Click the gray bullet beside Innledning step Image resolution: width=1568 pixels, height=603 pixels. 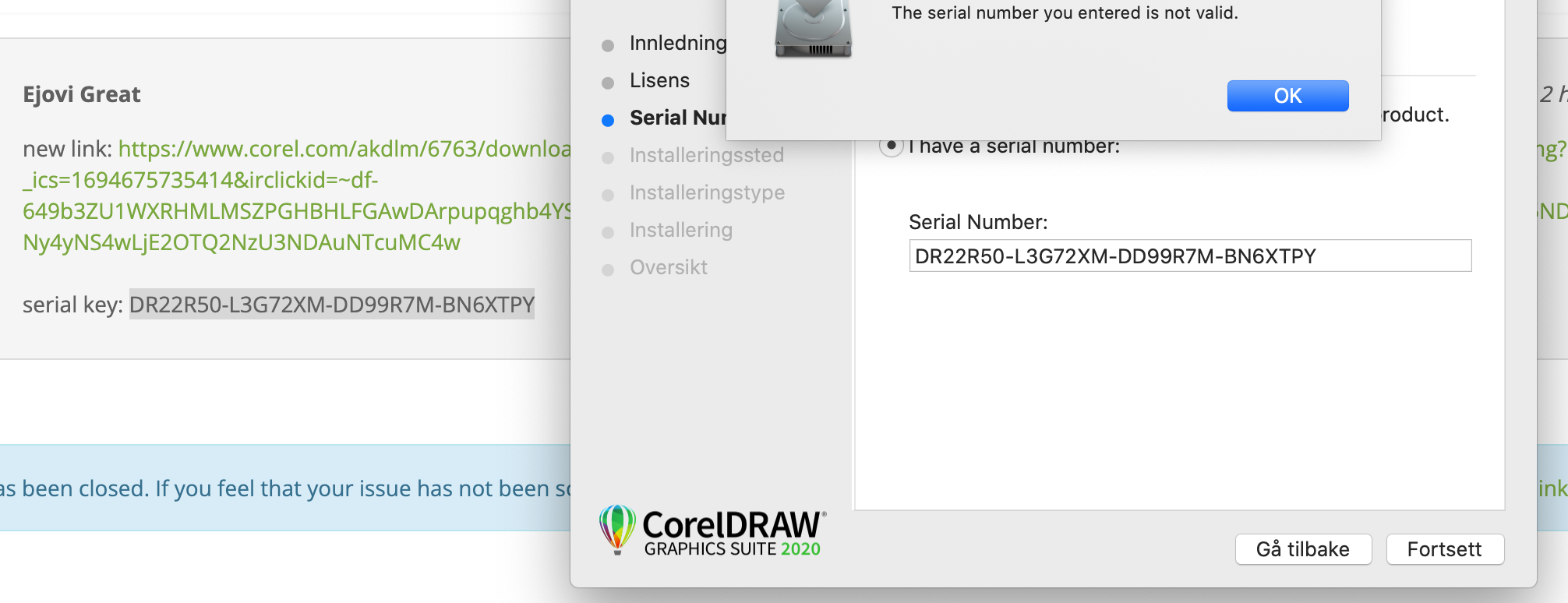608,45
